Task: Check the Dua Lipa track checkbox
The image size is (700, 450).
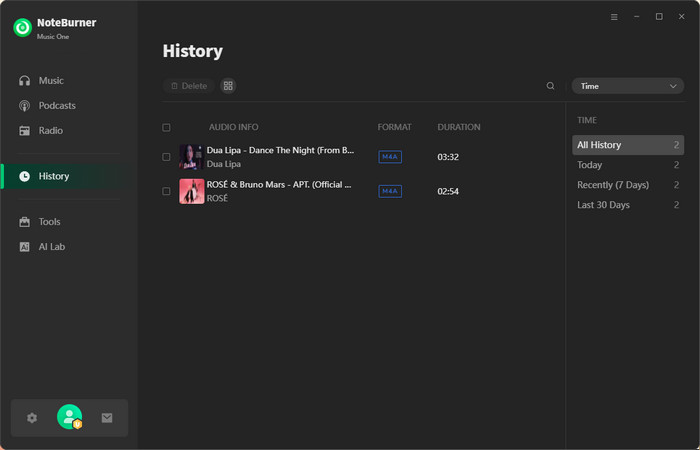Action: click(x=166, y=157)
